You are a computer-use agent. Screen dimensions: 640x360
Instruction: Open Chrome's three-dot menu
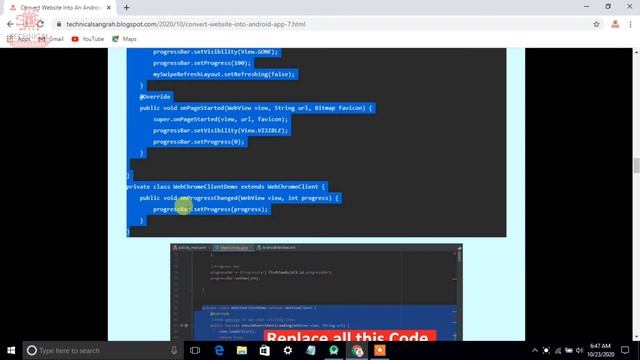pyautogui.click(x=630, y=24)
